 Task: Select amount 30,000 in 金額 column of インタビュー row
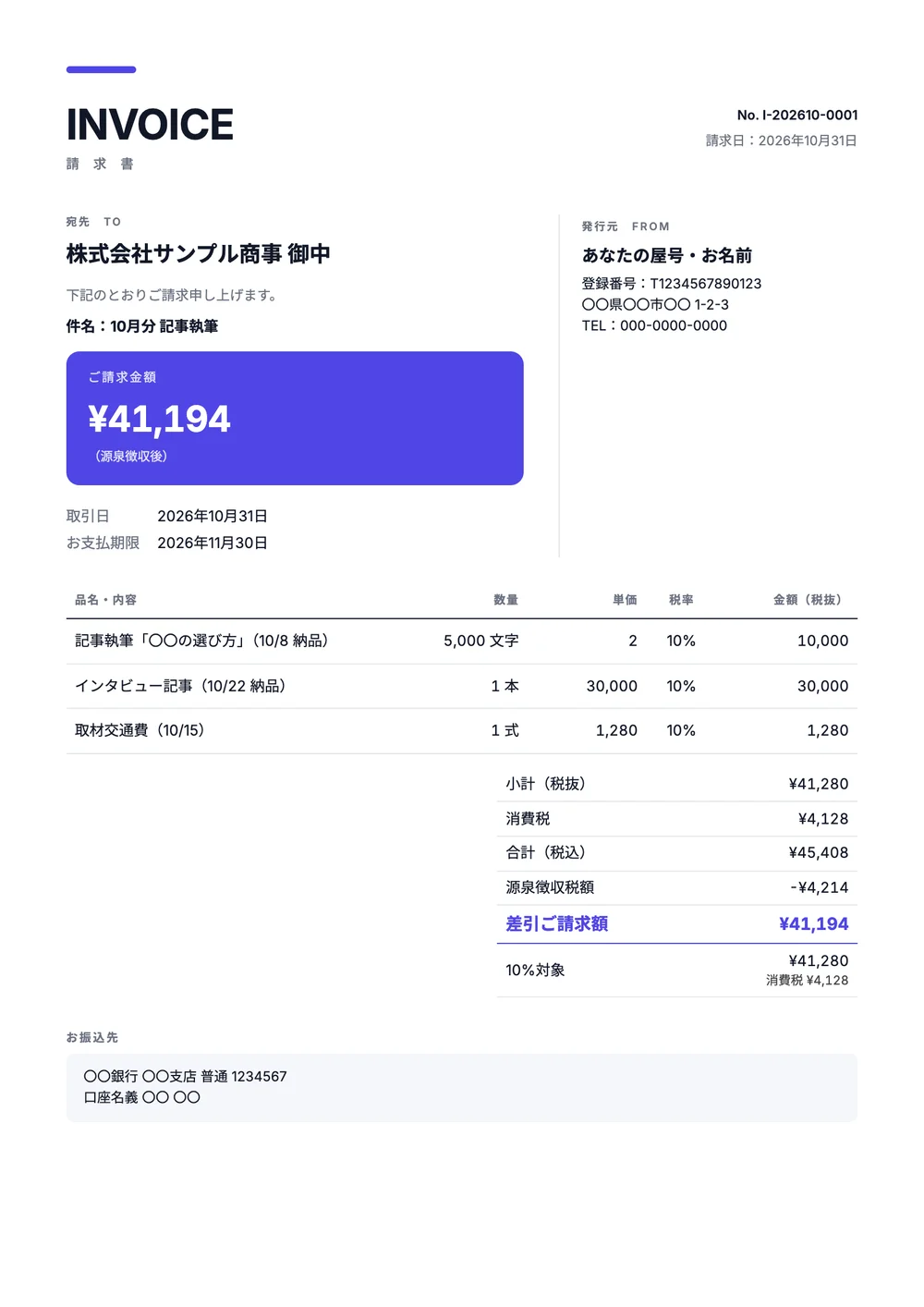822,686
